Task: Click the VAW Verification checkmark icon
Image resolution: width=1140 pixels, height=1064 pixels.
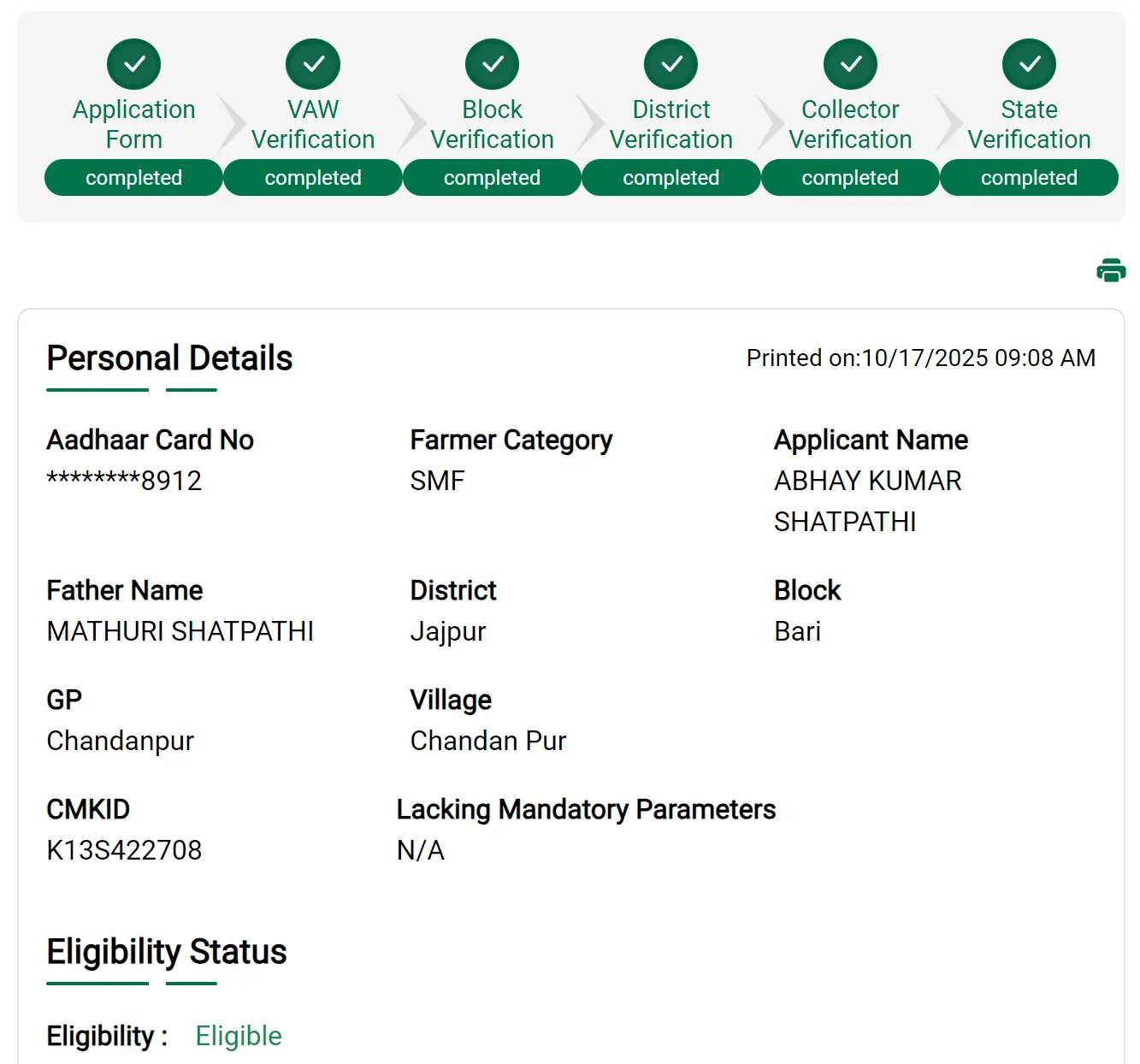Action: click(313, 64)
